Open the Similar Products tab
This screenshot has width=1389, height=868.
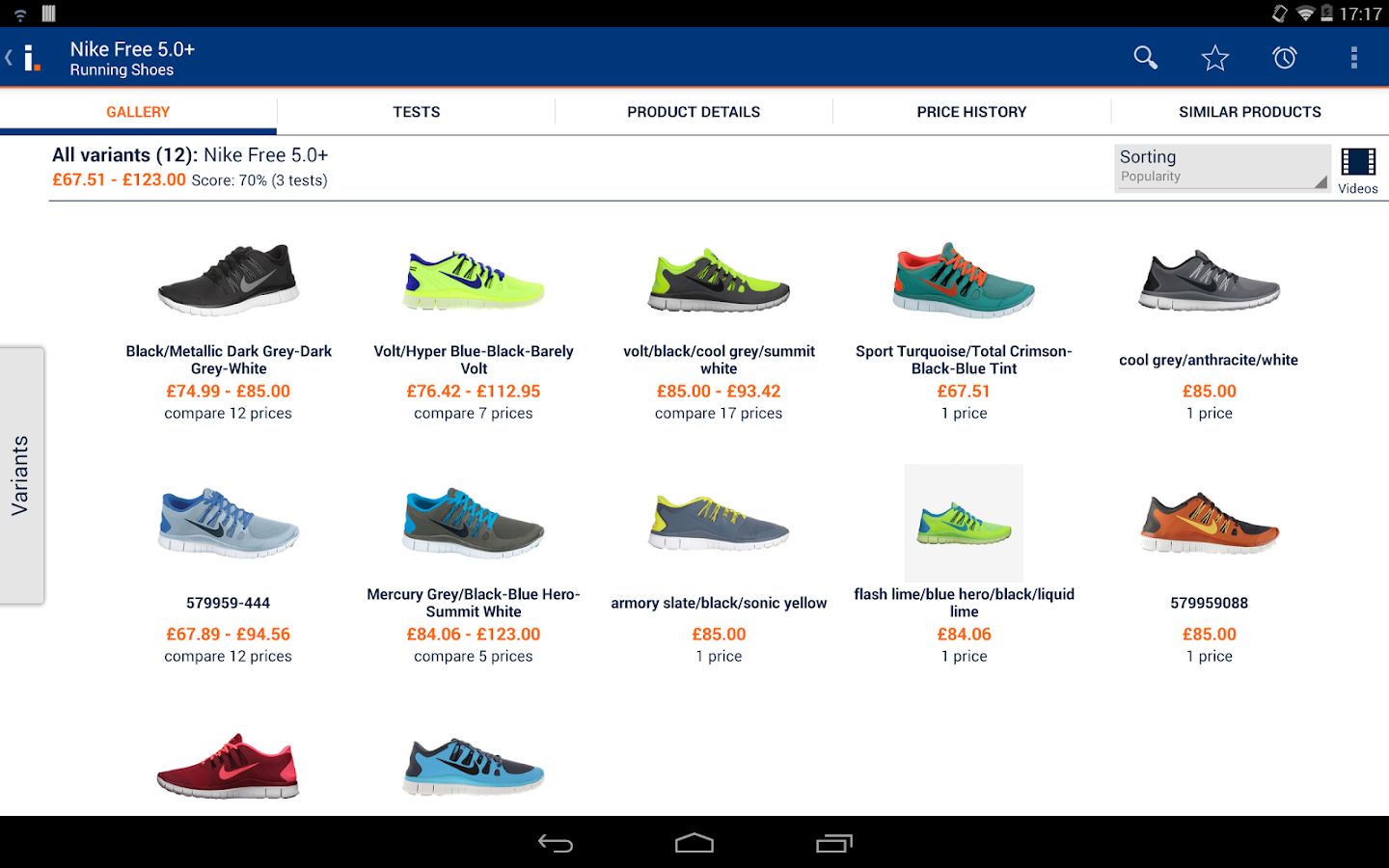pyautogui.click(x=1250, y=112)
